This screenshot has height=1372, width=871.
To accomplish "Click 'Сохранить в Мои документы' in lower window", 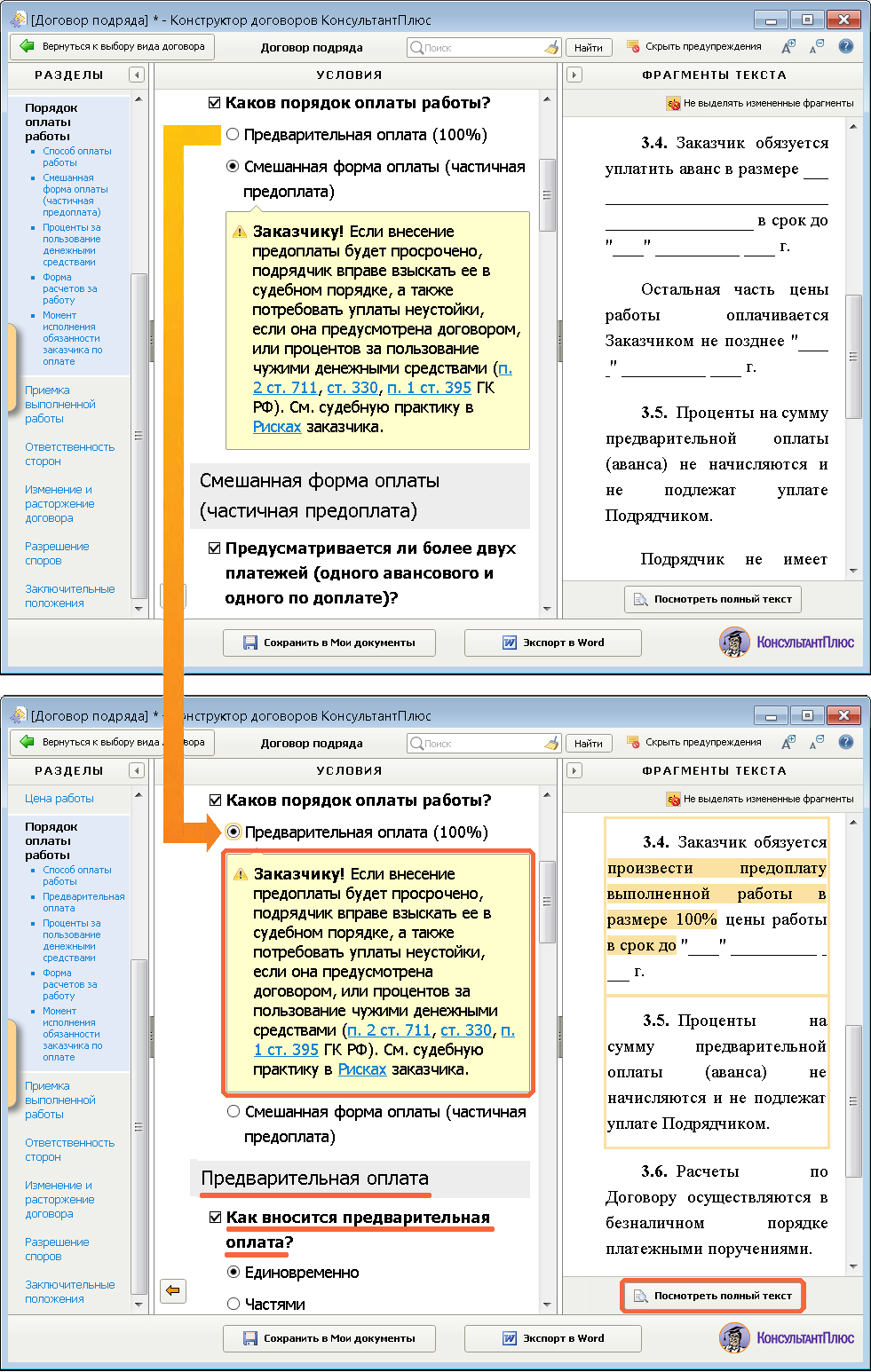I will coord(329,1338).
